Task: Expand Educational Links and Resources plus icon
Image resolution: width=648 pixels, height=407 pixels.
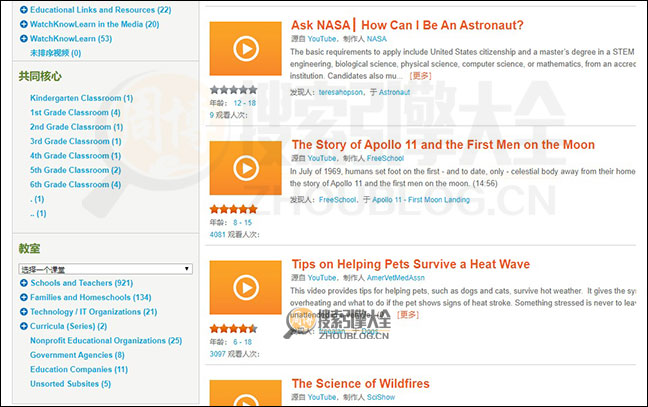Action: (x=24, y=10)
